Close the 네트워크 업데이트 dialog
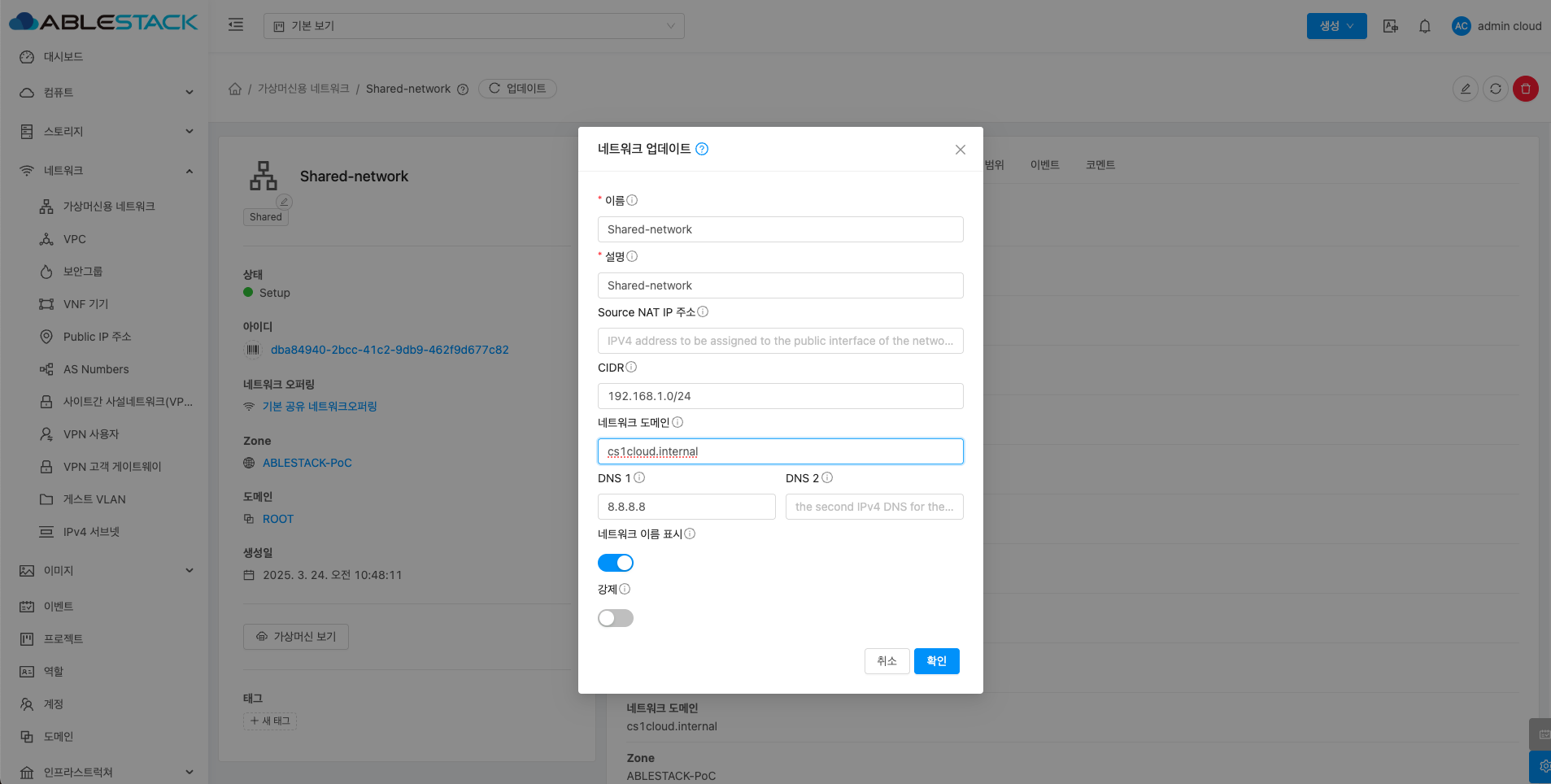This screenshot has height=784, width=1551. pyautogui.click(x=960, y=150)
